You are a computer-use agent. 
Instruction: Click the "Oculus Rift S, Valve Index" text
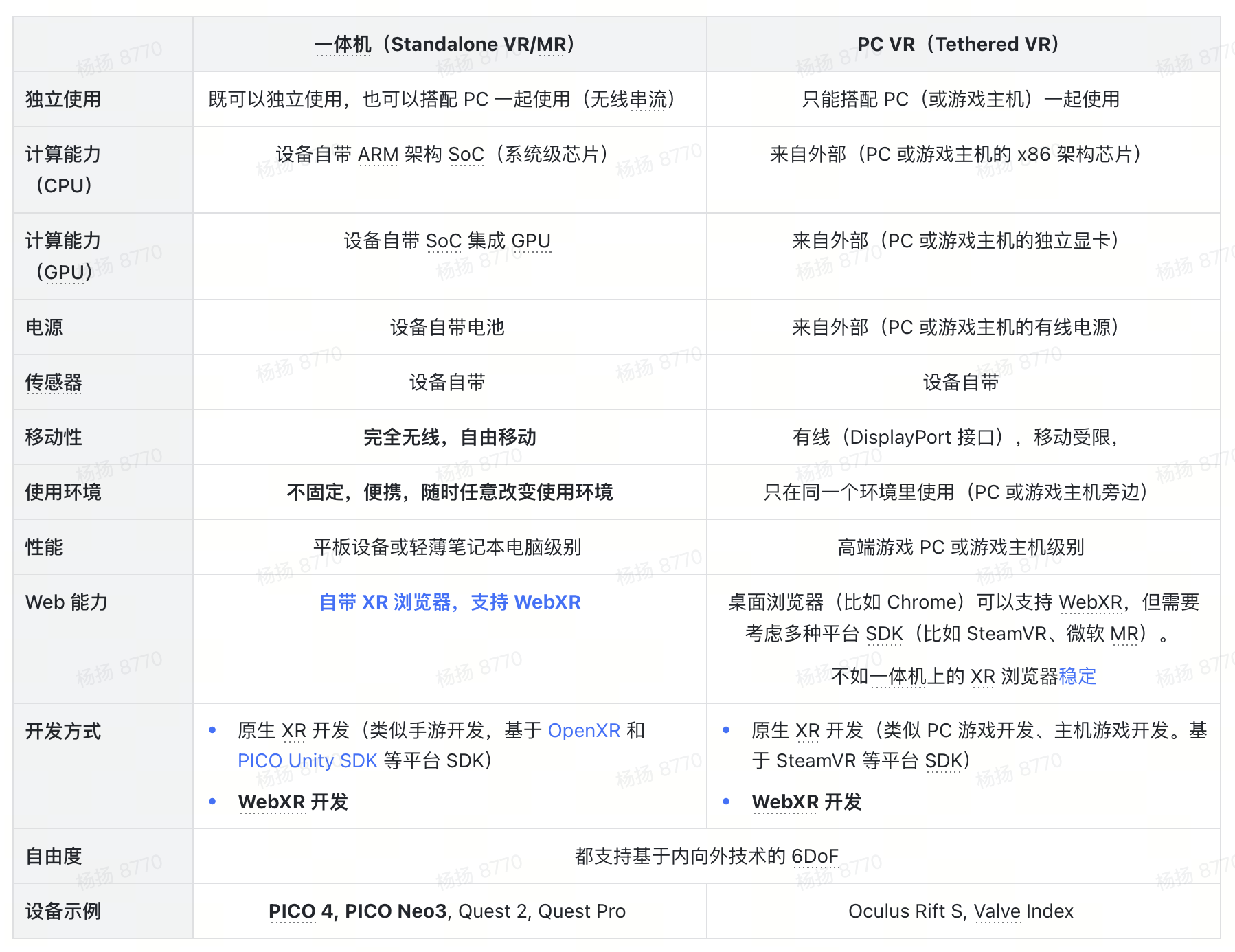(x=958, y=911)
